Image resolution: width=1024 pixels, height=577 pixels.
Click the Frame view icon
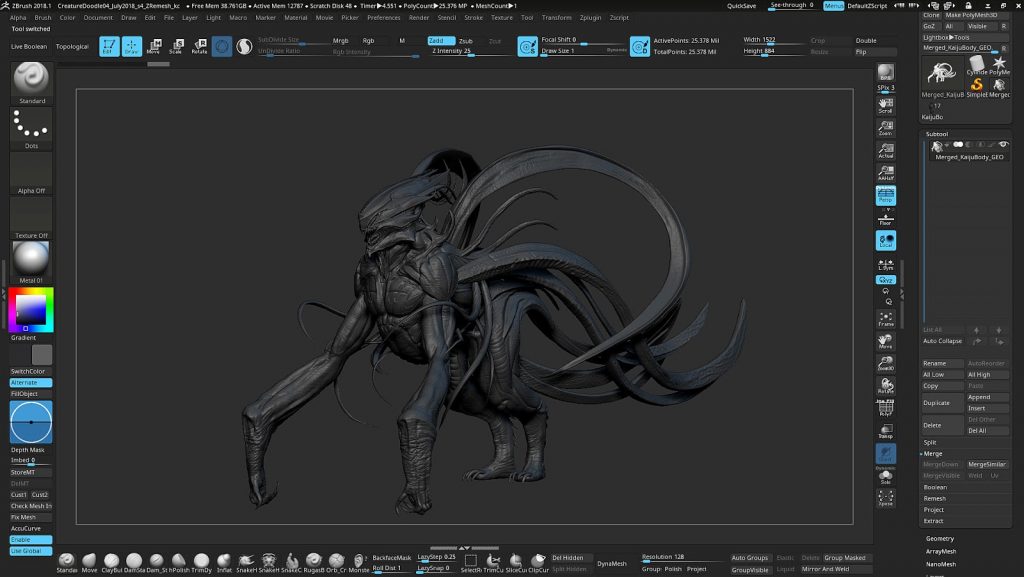[886, 319]
